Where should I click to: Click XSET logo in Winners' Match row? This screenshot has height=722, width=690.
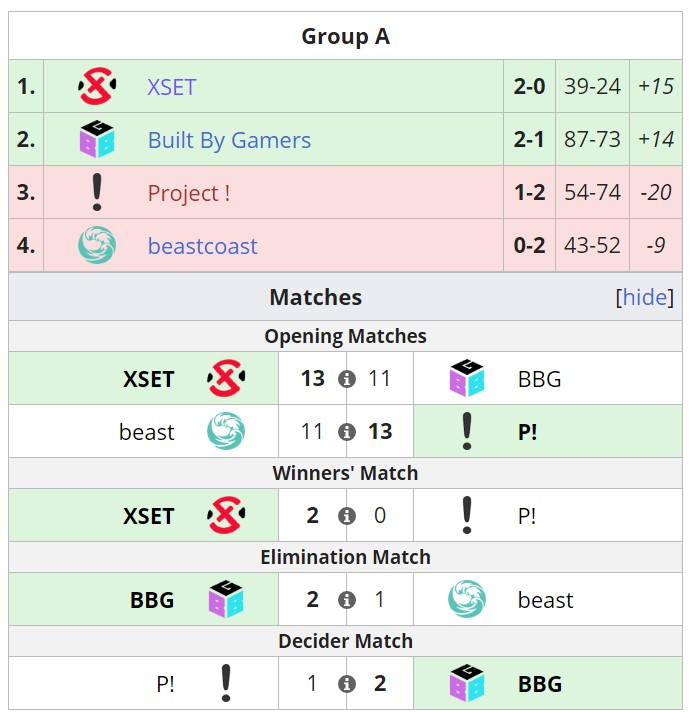226,515
